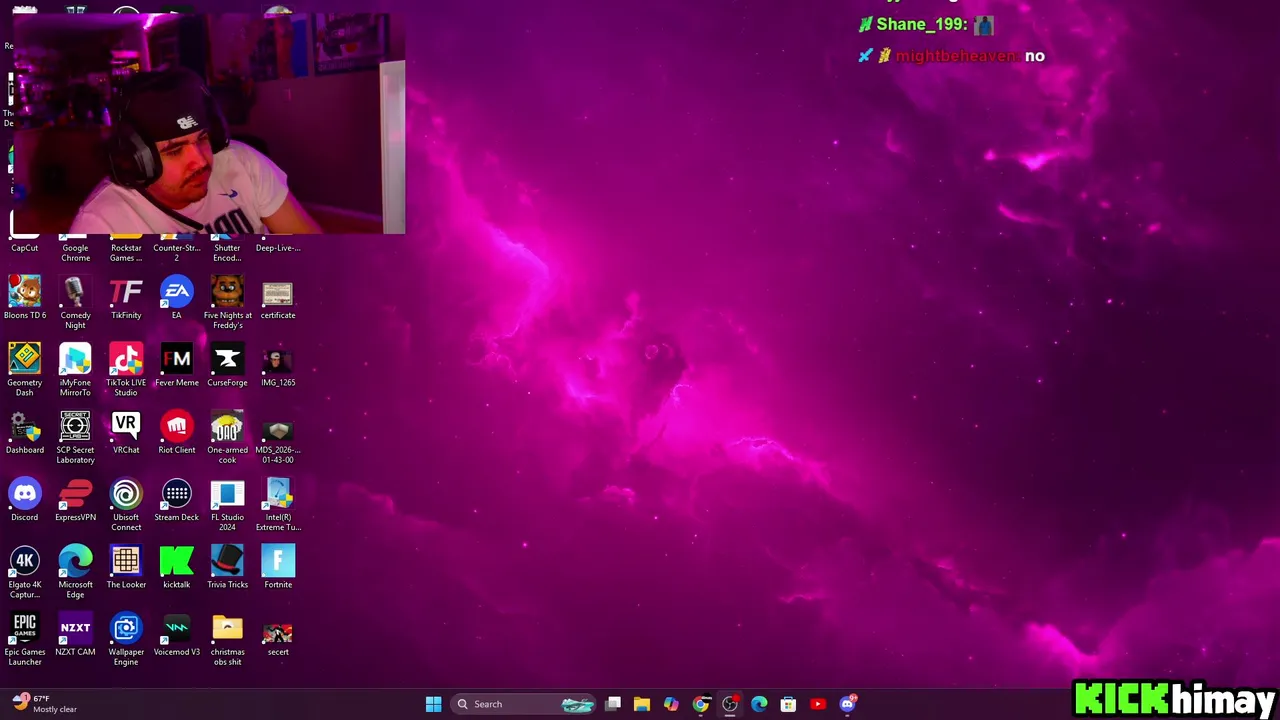Launch Microsoft Edge from the desktop
This screenshot has width=1280, height=720.
(75, 572)
